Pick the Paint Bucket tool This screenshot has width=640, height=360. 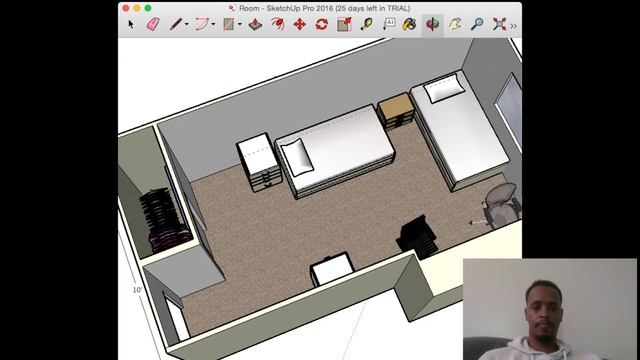coord(409,24)
